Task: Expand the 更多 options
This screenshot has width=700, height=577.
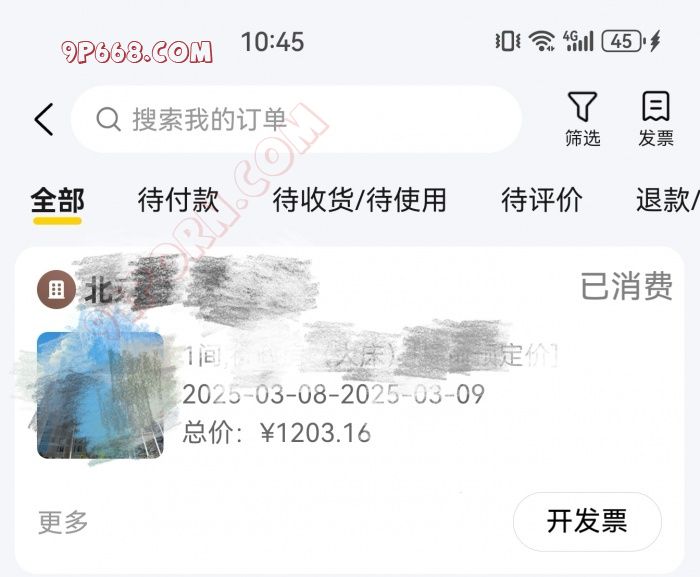Action: (63, 522)
